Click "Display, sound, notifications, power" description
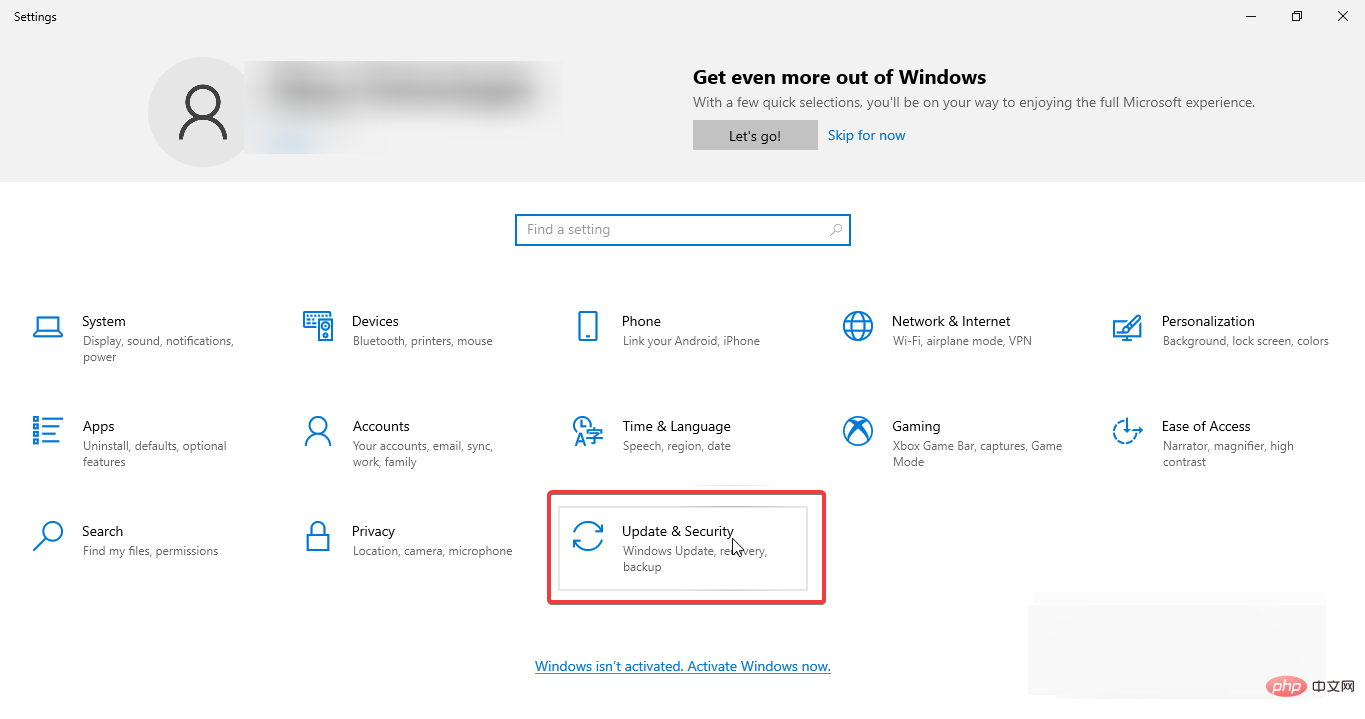Viewport: 1365px width, 719px height. [158, 349]
